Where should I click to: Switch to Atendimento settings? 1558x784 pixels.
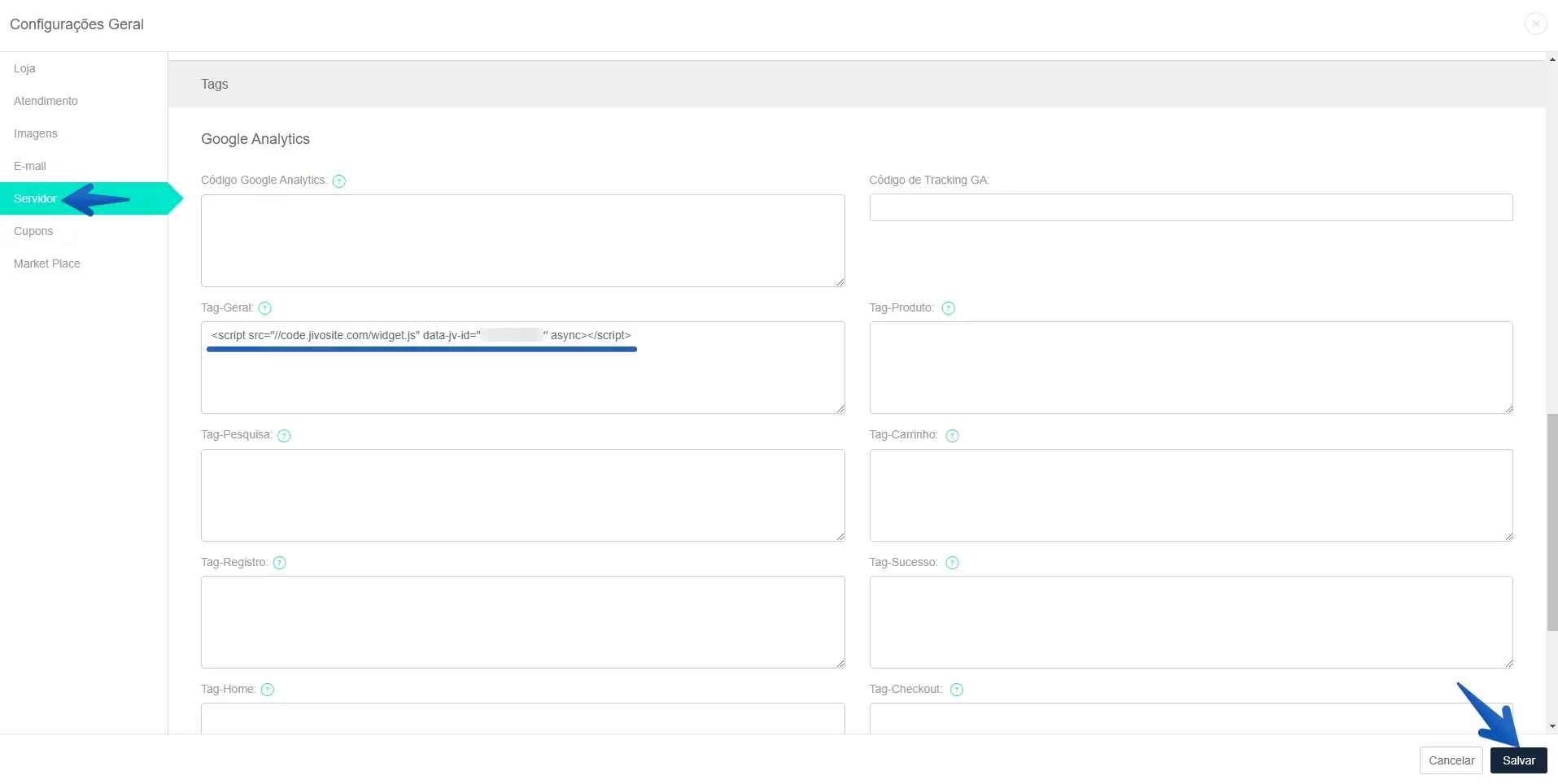coord(46,101)
